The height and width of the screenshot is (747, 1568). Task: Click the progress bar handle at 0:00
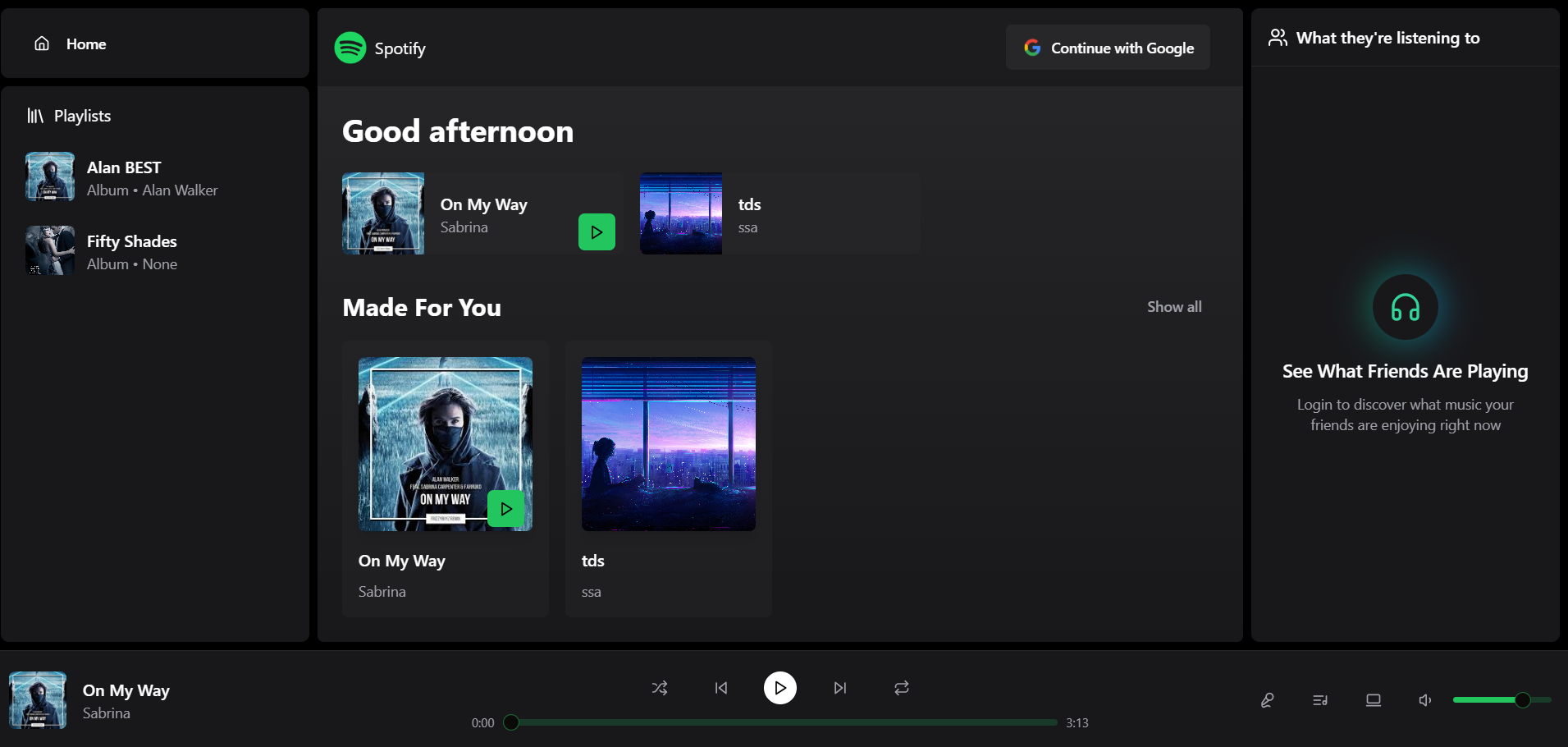(511, 722)
